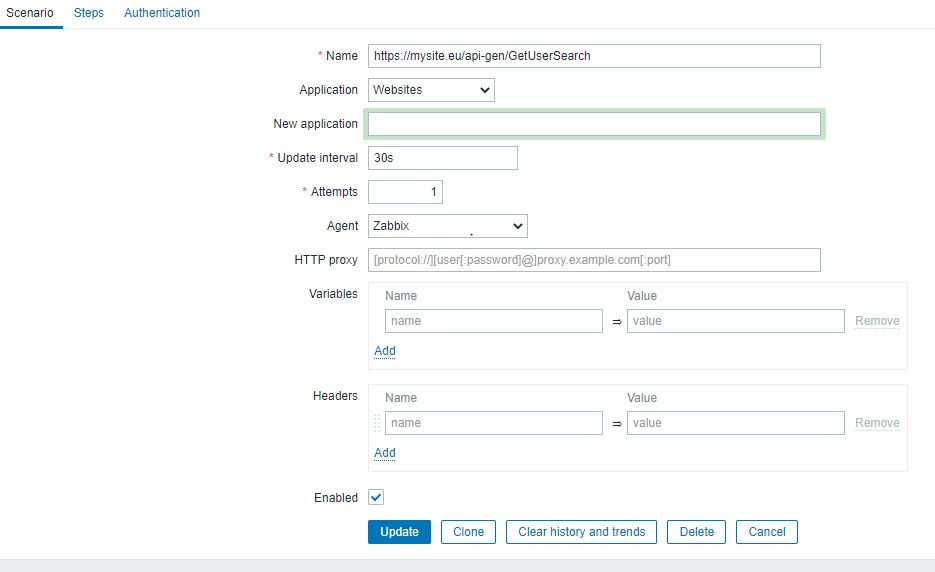This screenshot has height=572, width=935.
Task: Click the Clone button
Action: point(468,532)
